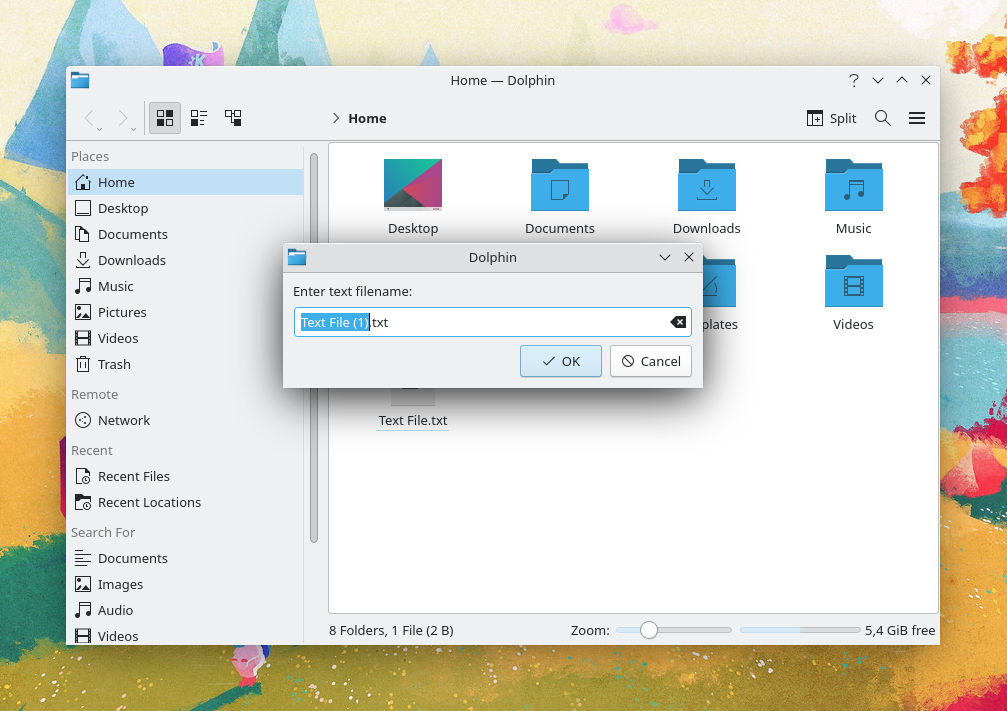1007x711 pixels.
Task: Close the Dolphin filename dialog
Action: point(689,258)
